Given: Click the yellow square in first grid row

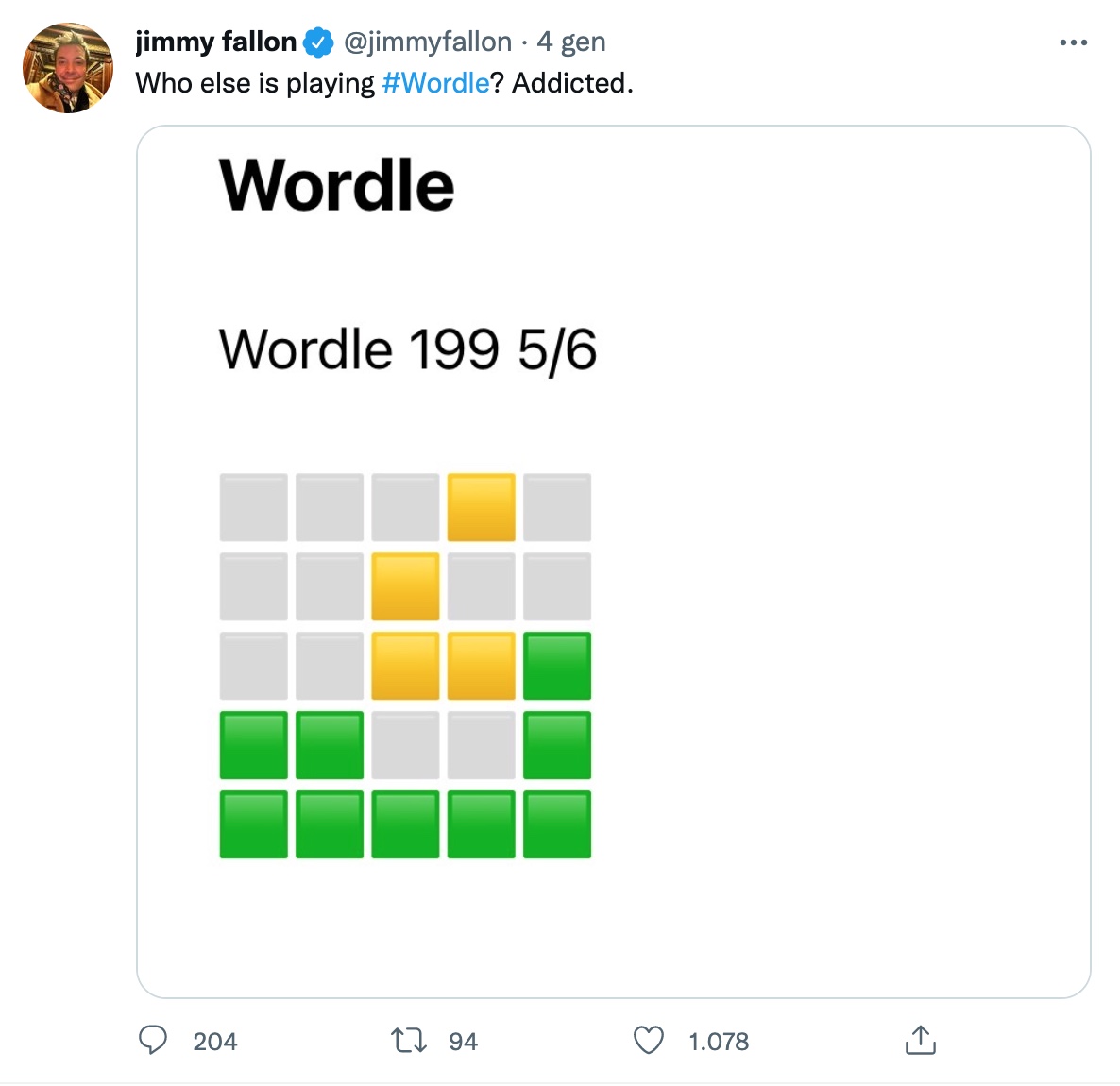Looking at the screenshot, I should [x=482, y=507].
